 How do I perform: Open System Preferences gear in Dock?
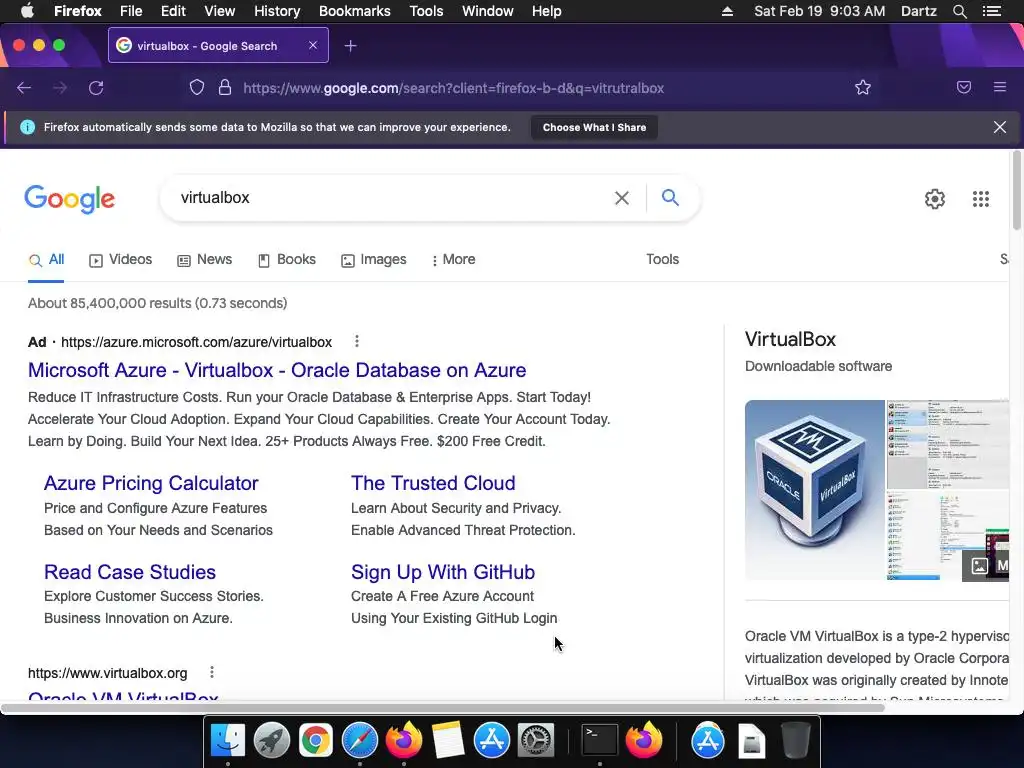(536, 740)
